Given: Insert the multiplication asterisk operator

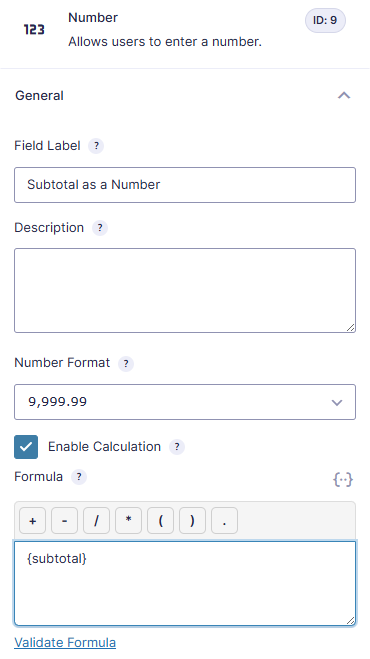Looking at the screenshot, I should (x=128, y=521).
